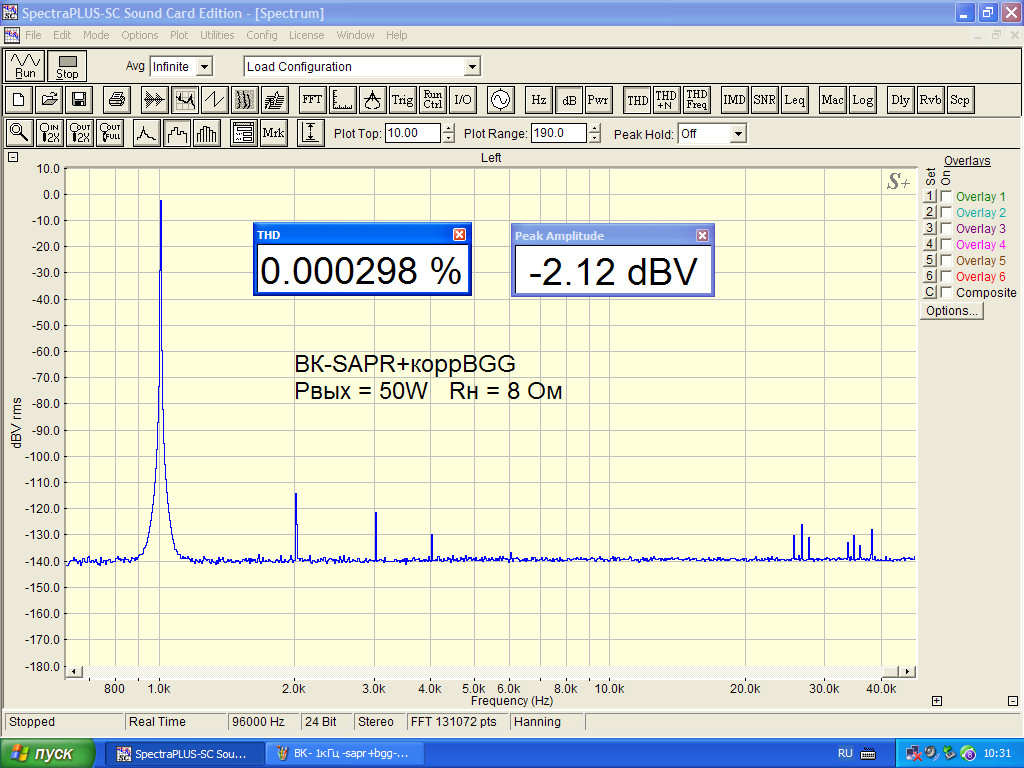Enable the Overlay 1 checkbox
Viewport: 1024px width, 768px height.
click(946, 197)
